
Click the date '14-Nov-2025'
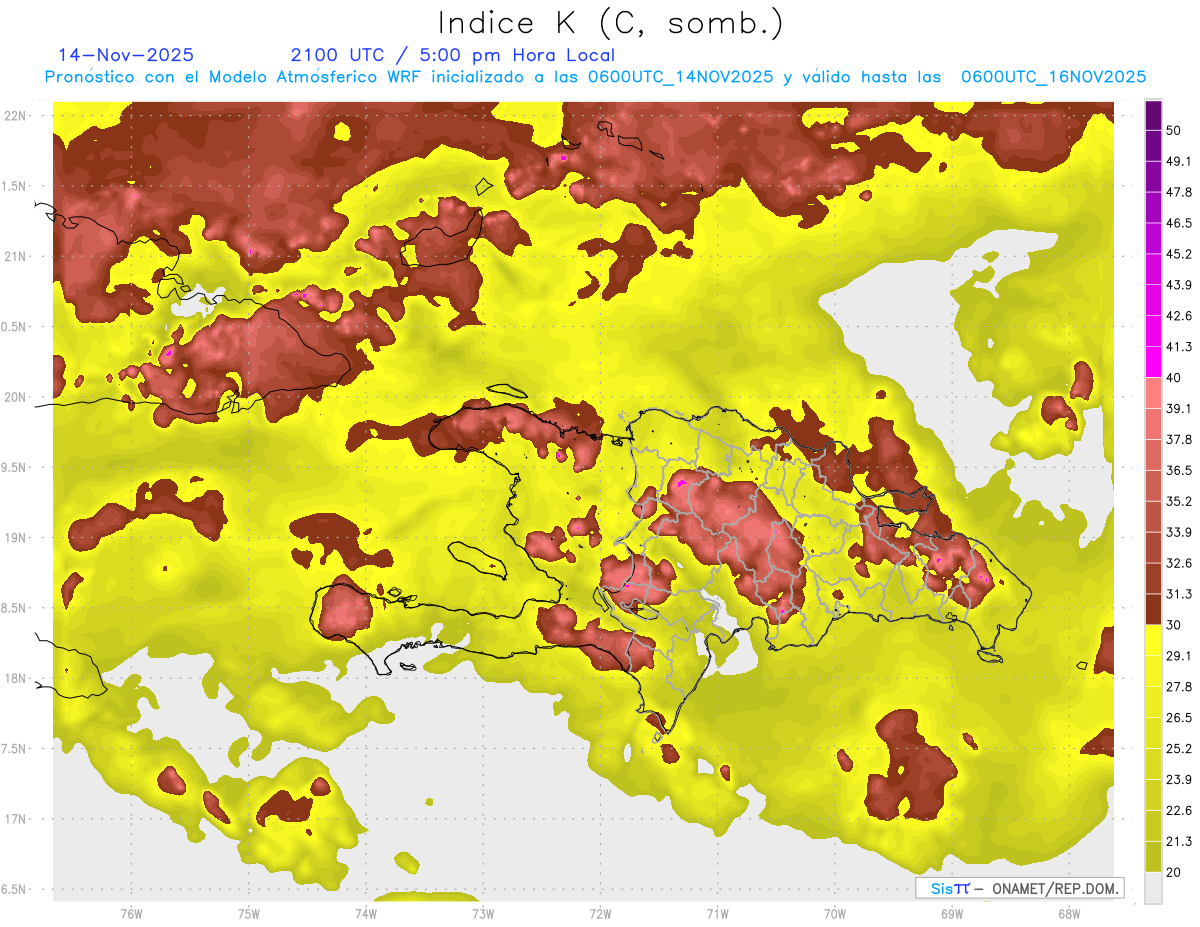126,55
